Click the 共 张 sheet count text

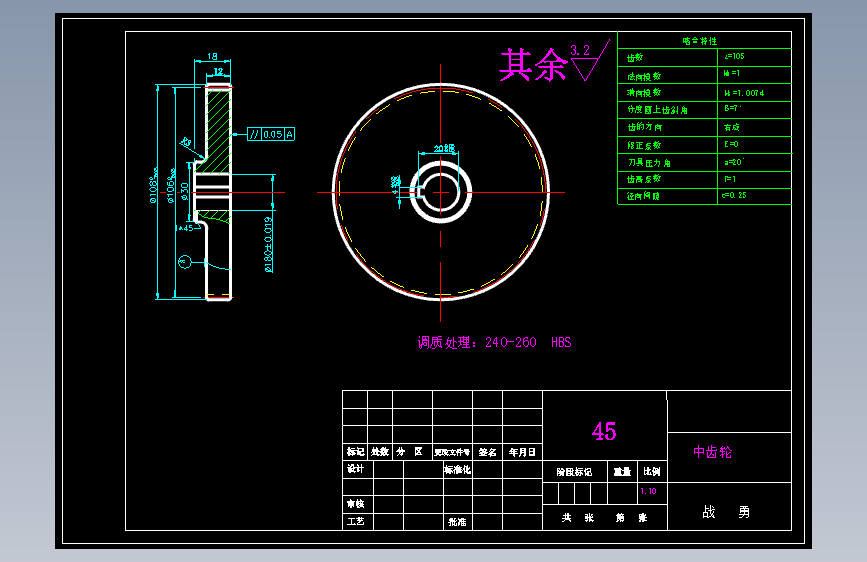tap(577, 518)
